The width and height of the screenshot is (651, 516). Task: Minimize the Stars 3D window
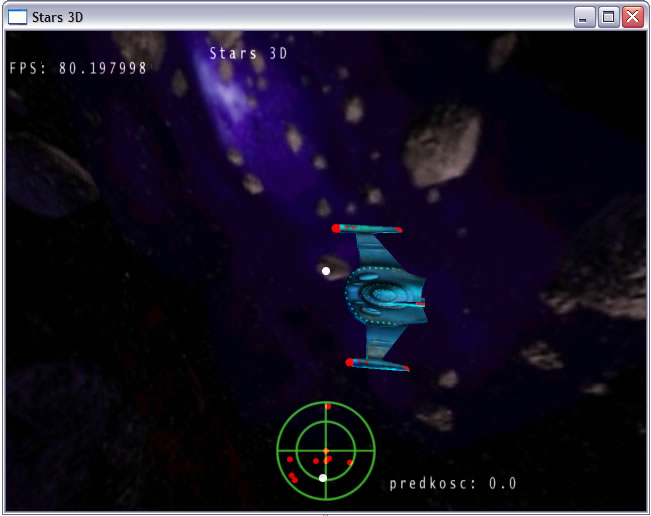point(585,17)
